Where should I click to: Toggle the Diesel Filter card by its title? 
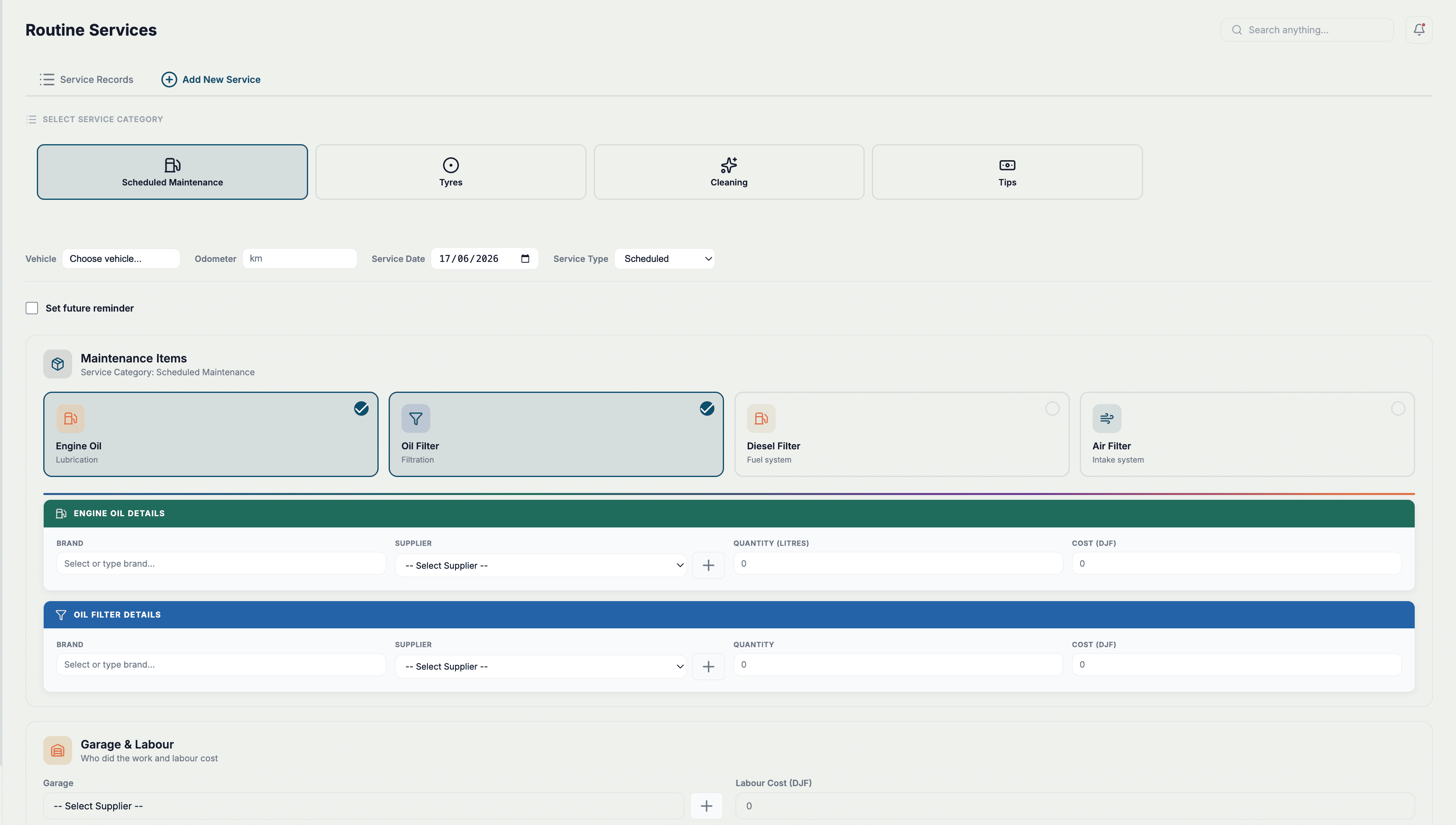(773, 446)
